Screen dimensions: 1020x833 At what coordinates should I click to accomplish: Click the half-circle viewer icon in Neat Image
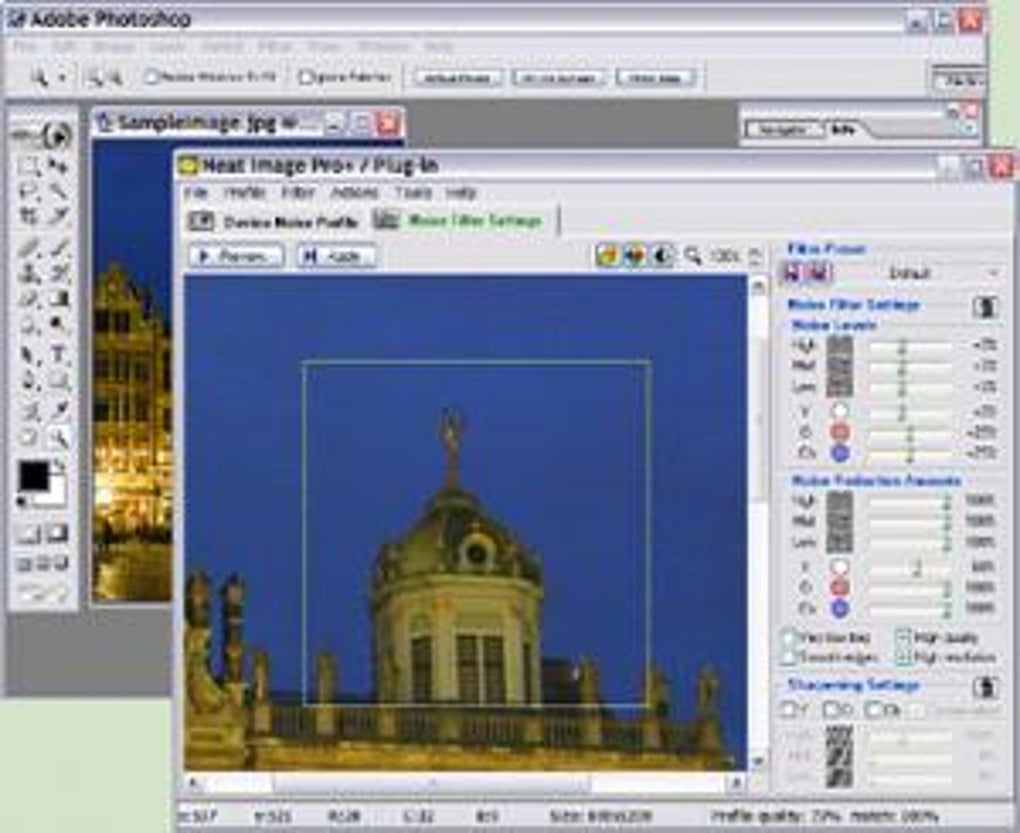(x=662, y=256)
